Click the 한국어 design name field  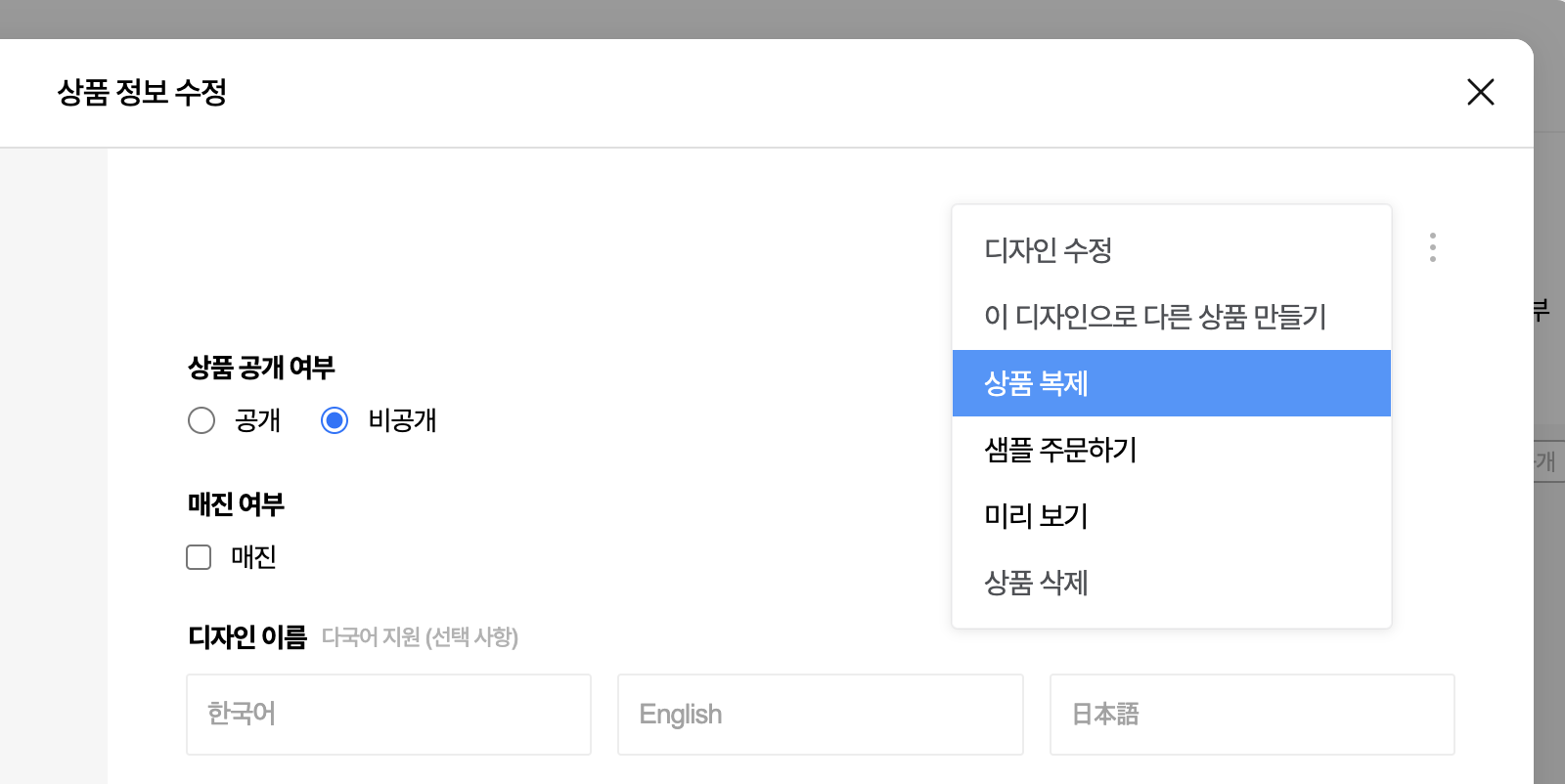click(x=388, y=715)
